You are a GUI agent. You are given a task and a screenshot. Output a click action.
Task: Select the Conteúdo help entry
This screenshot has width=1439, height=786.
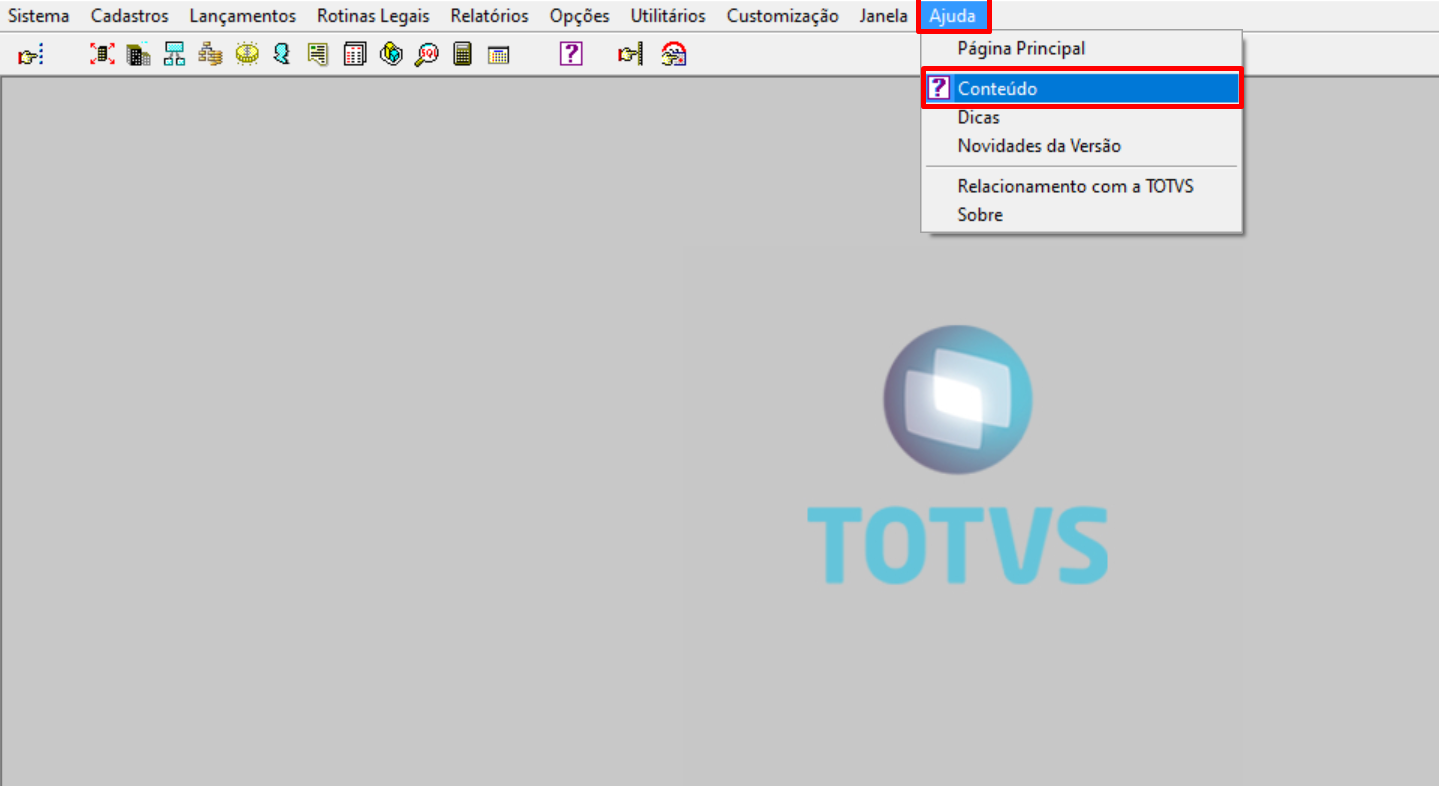click(x=1081, y=89)
